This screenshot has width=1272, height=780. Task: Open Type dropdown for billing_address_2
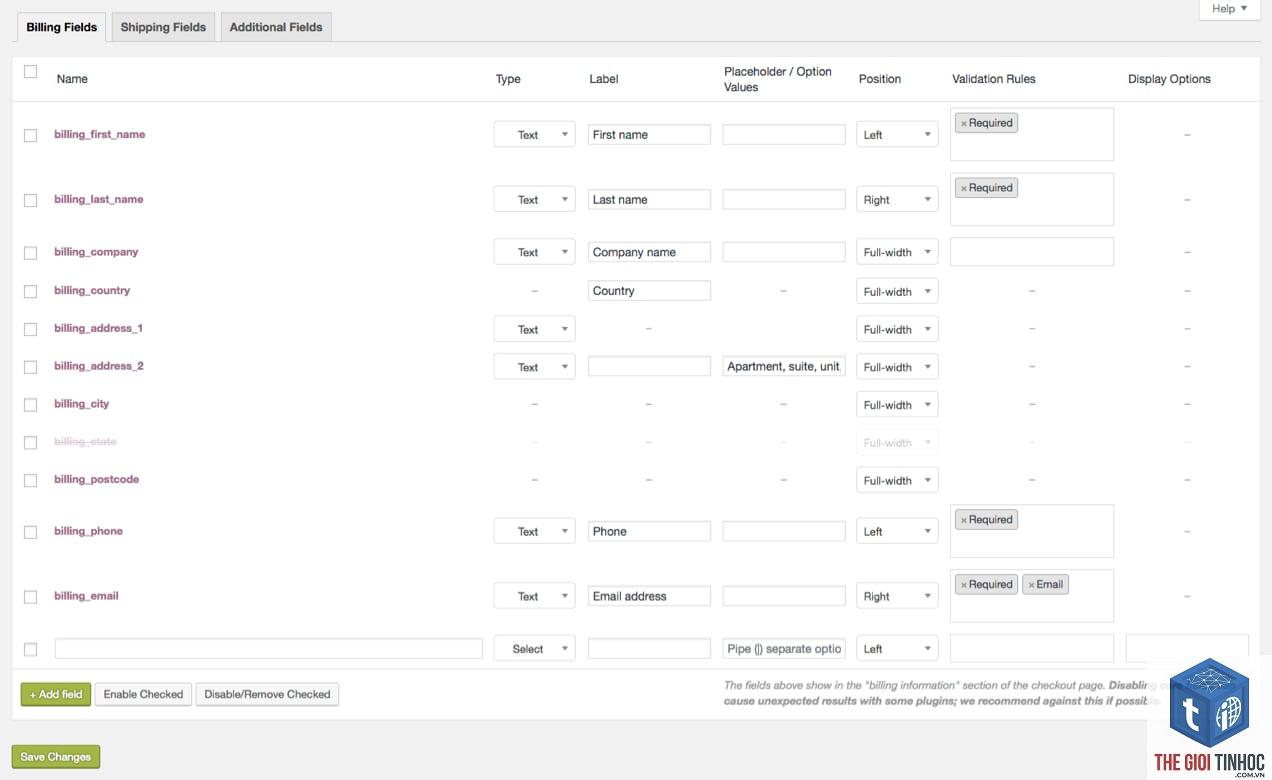534,367
